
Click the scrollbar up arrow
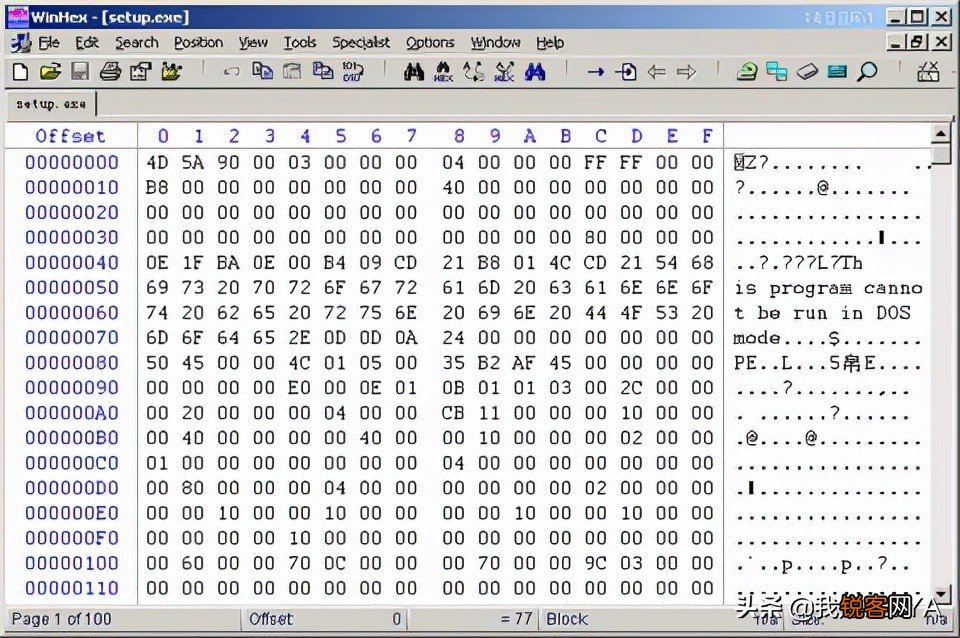point(940,133)
